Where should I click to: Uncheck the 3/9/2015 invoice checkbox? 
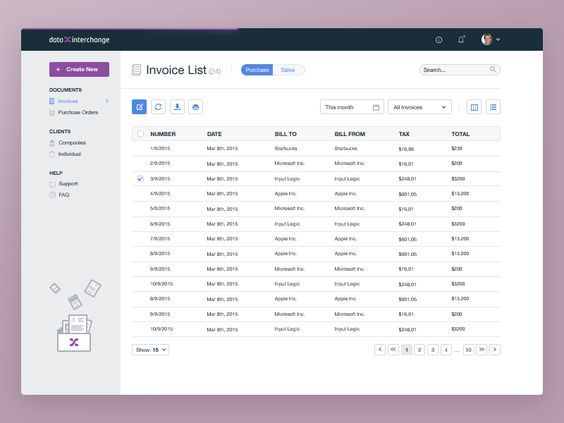pyautogui.click(x=140, y=179)
